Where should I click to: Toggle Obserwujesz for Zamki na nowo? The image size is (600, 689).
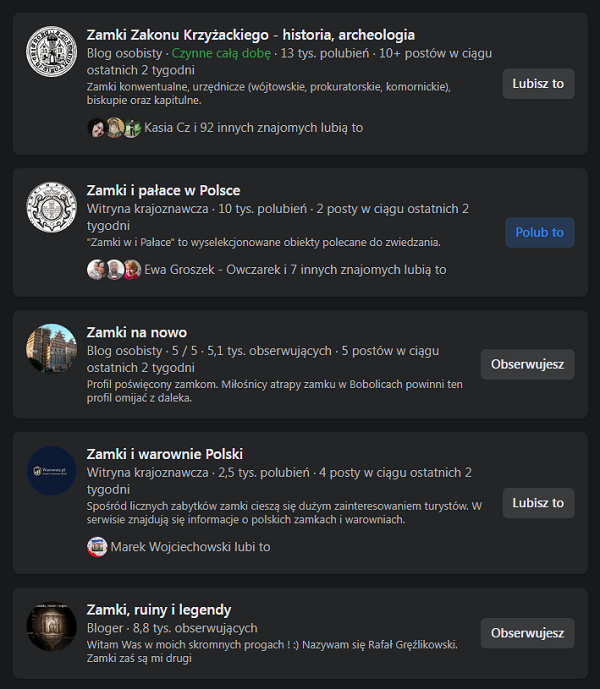527,364
